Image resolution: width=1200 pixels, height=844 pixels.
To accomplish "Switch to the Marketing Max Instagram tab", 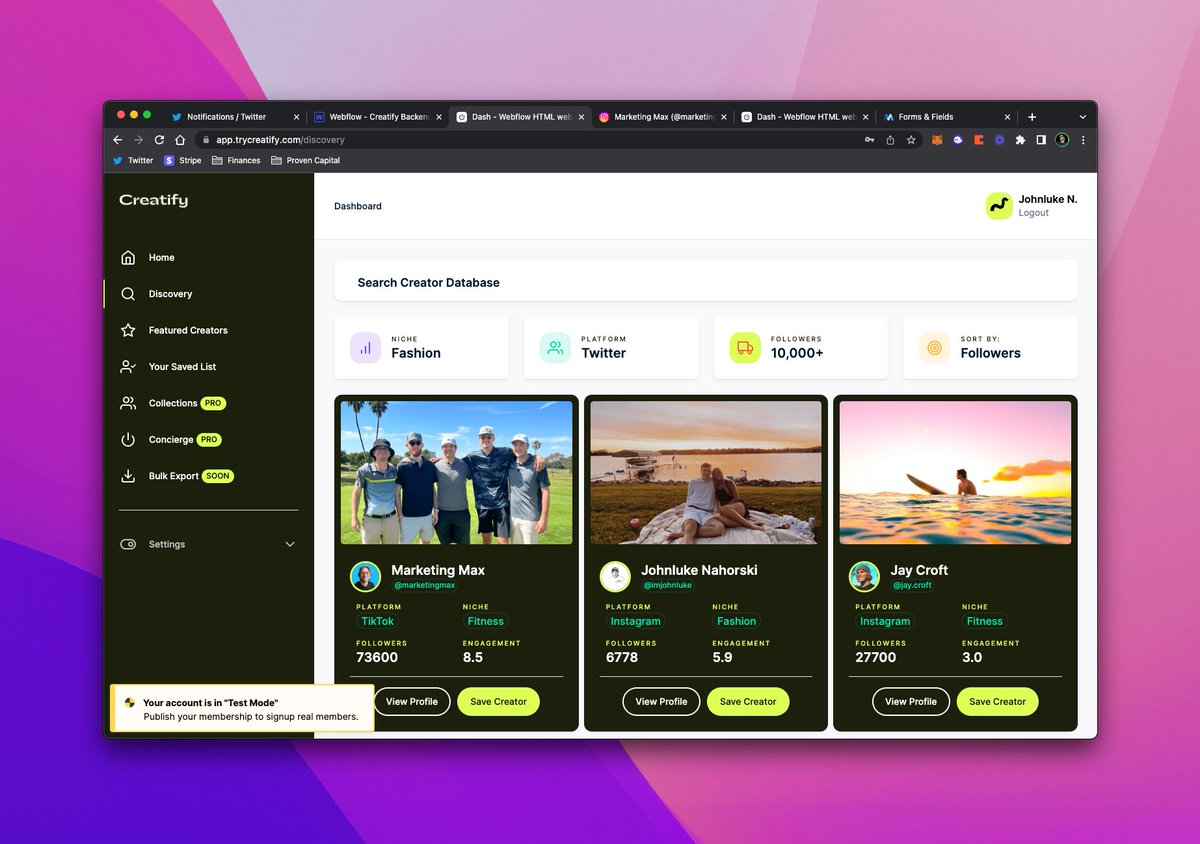I will click(x=662, y=117).
